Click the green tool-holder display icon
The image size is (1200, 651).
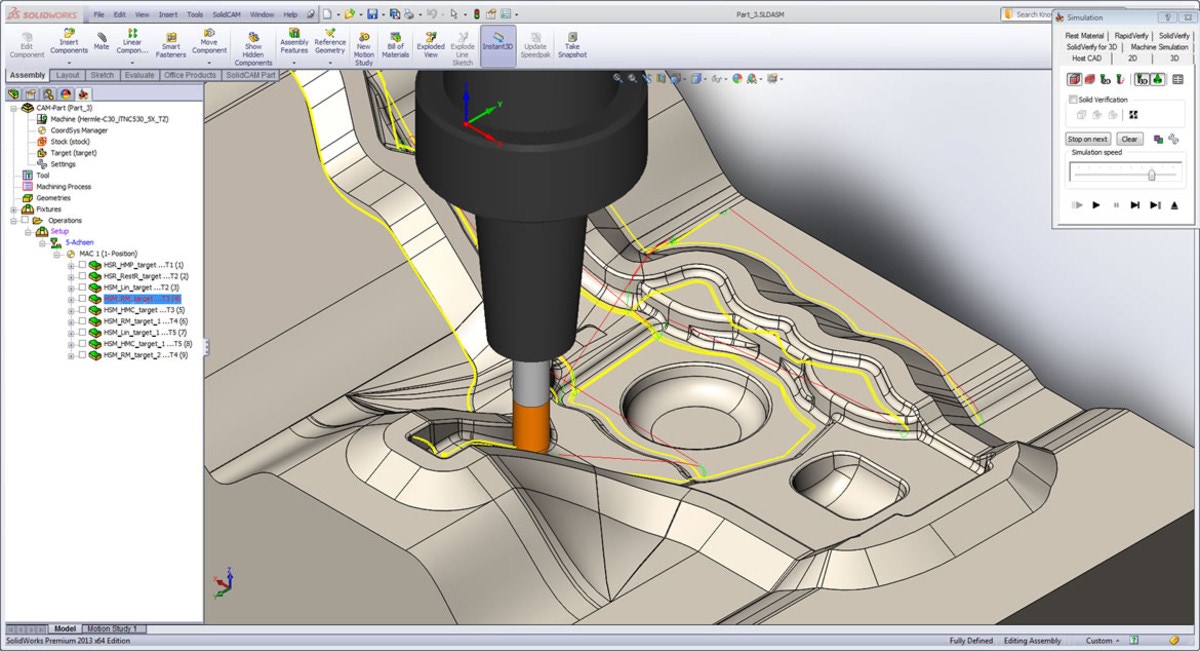1156,79
